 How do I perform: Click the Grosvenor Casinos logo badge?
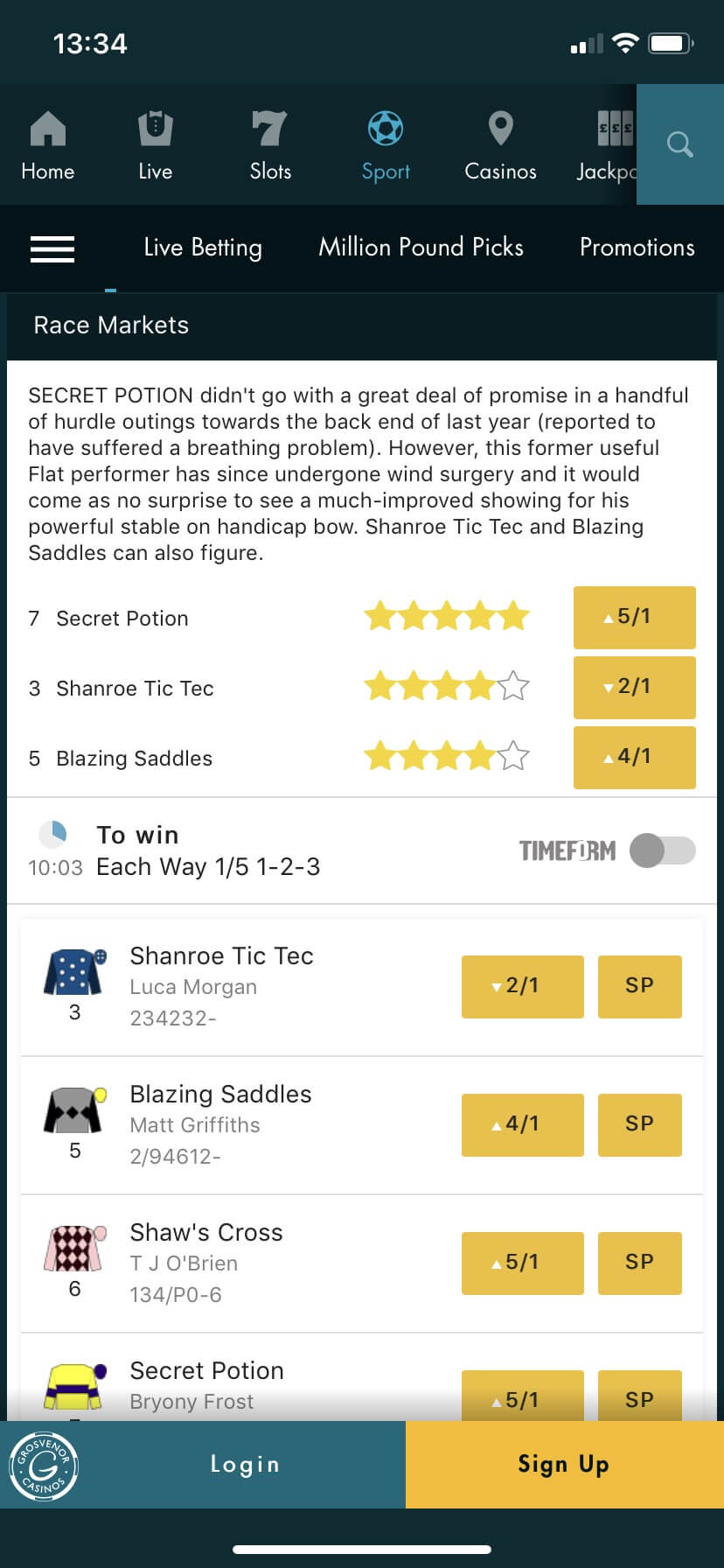pos(44,1466)
